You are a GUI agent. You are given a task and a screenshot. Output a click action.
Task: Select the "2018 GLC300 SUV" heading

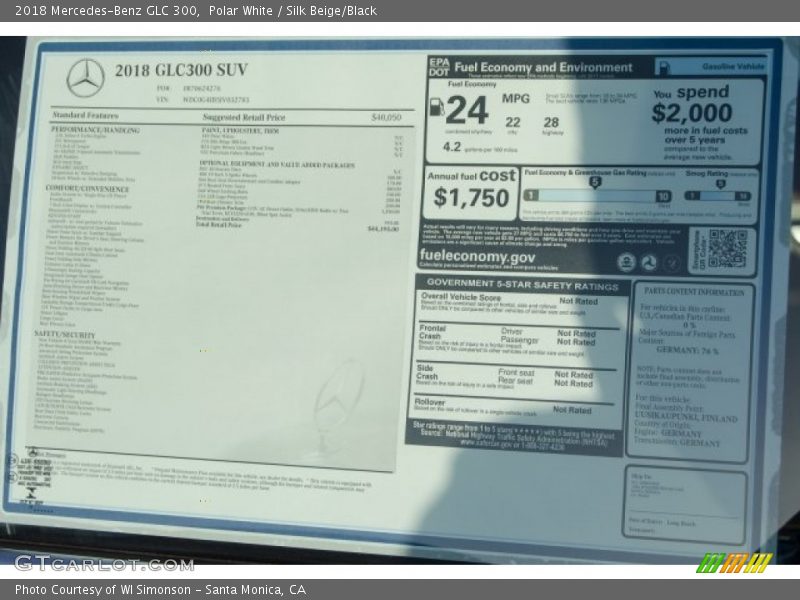point(181,70)
